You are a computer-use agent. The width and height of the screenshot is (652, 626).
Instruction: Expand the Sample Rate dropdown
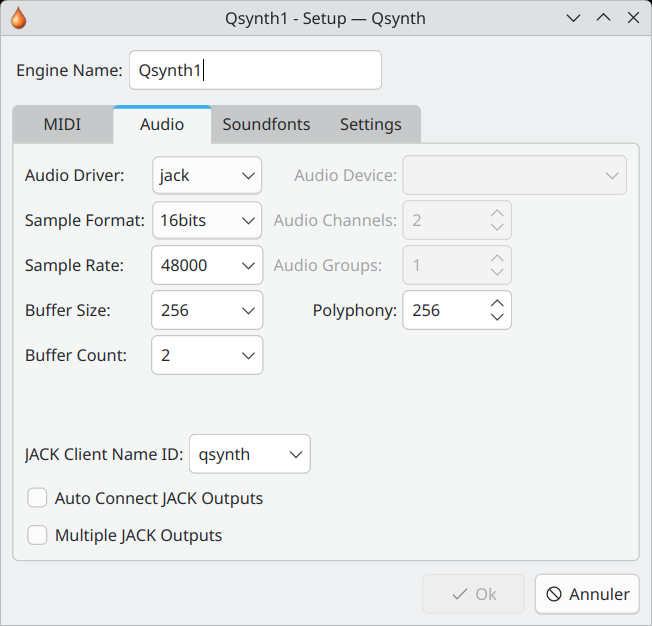tap(207, 265)
